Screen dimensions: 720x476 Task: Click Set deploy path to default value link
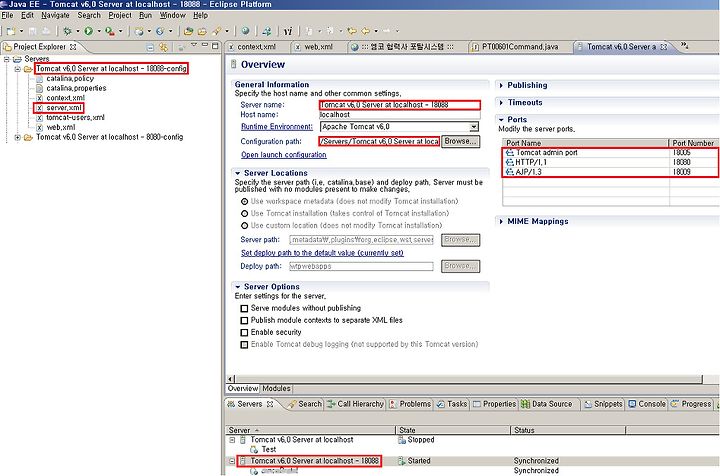[x=322, y=253]
